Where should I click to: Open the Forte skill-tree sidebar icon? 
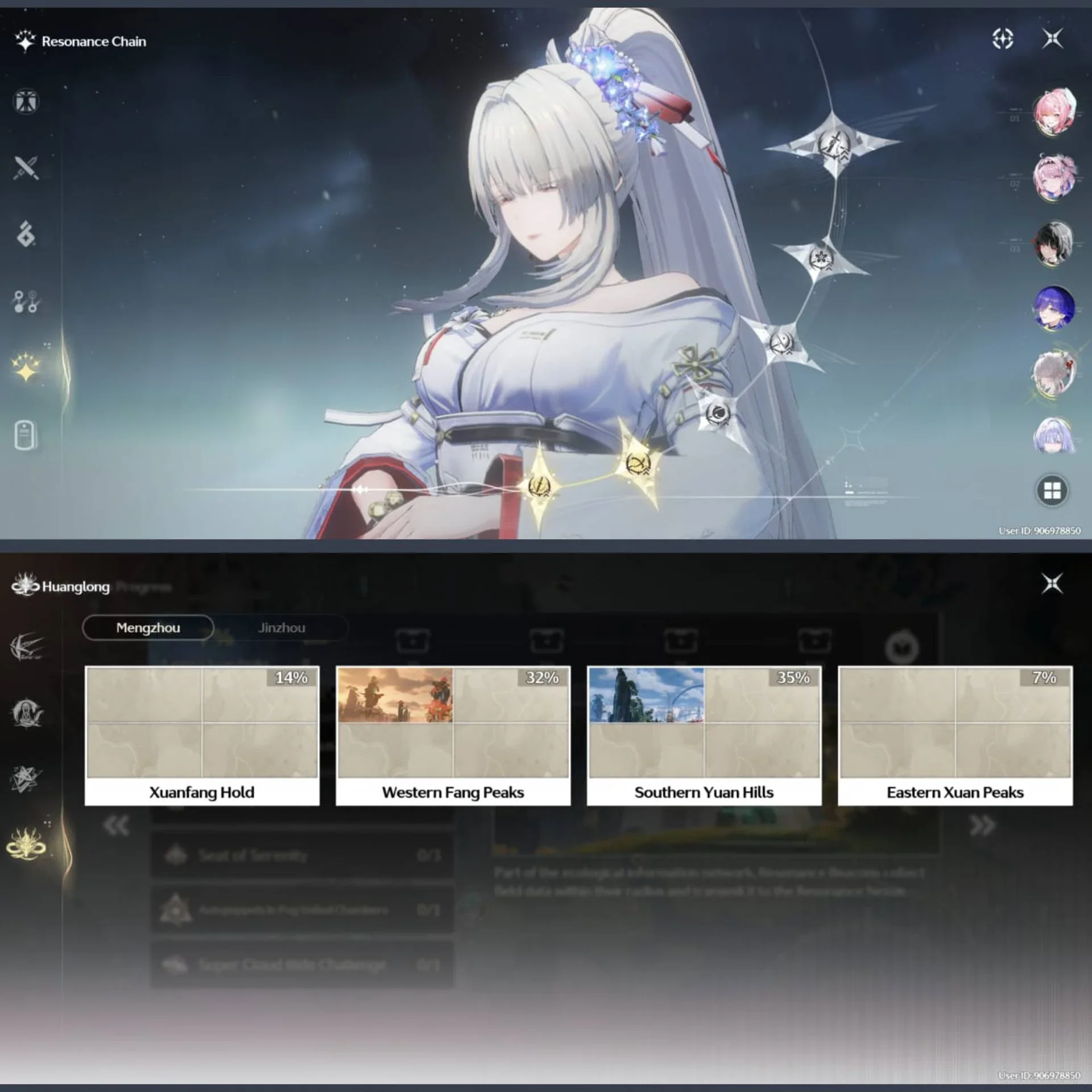(26, 301)
